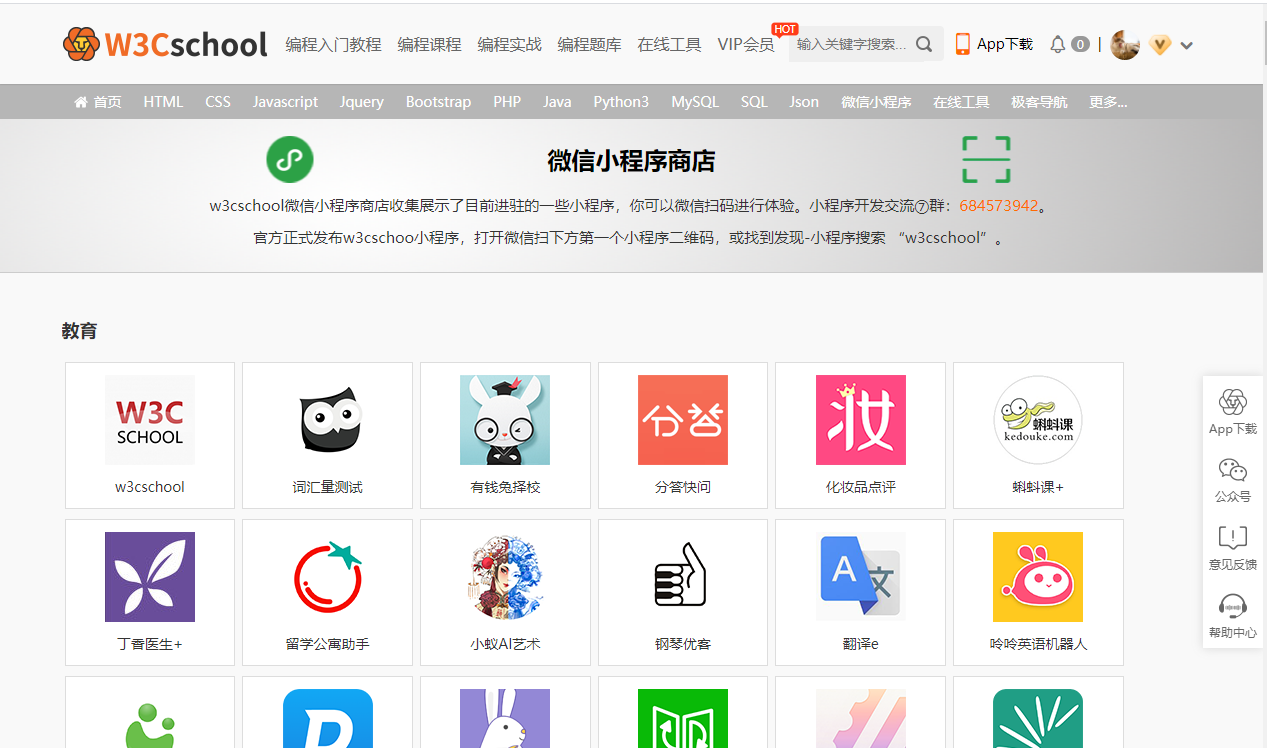Viewport: 1267px width, 748px height.
Task: Click the W3Cschool logo
Action: [x=165, y=44]
